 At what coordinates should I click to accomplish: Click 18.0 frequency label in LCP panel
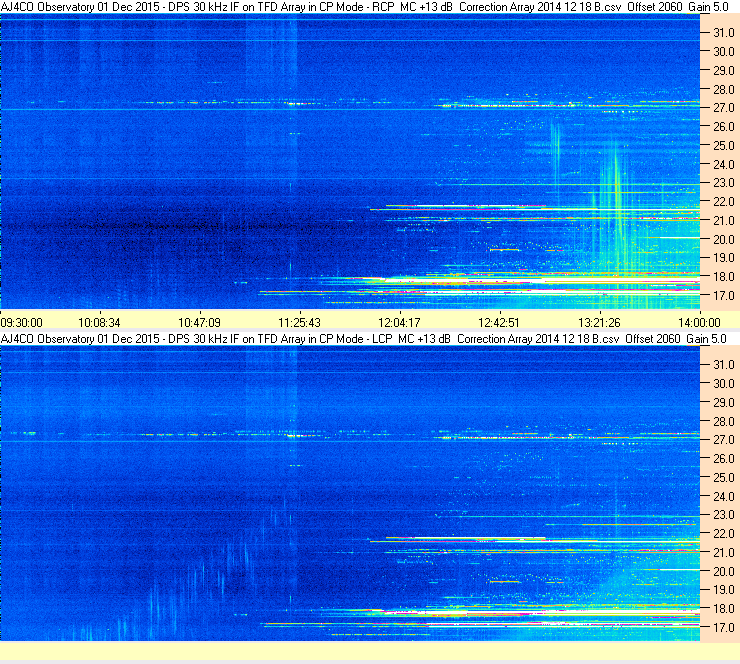pos(723,609)
